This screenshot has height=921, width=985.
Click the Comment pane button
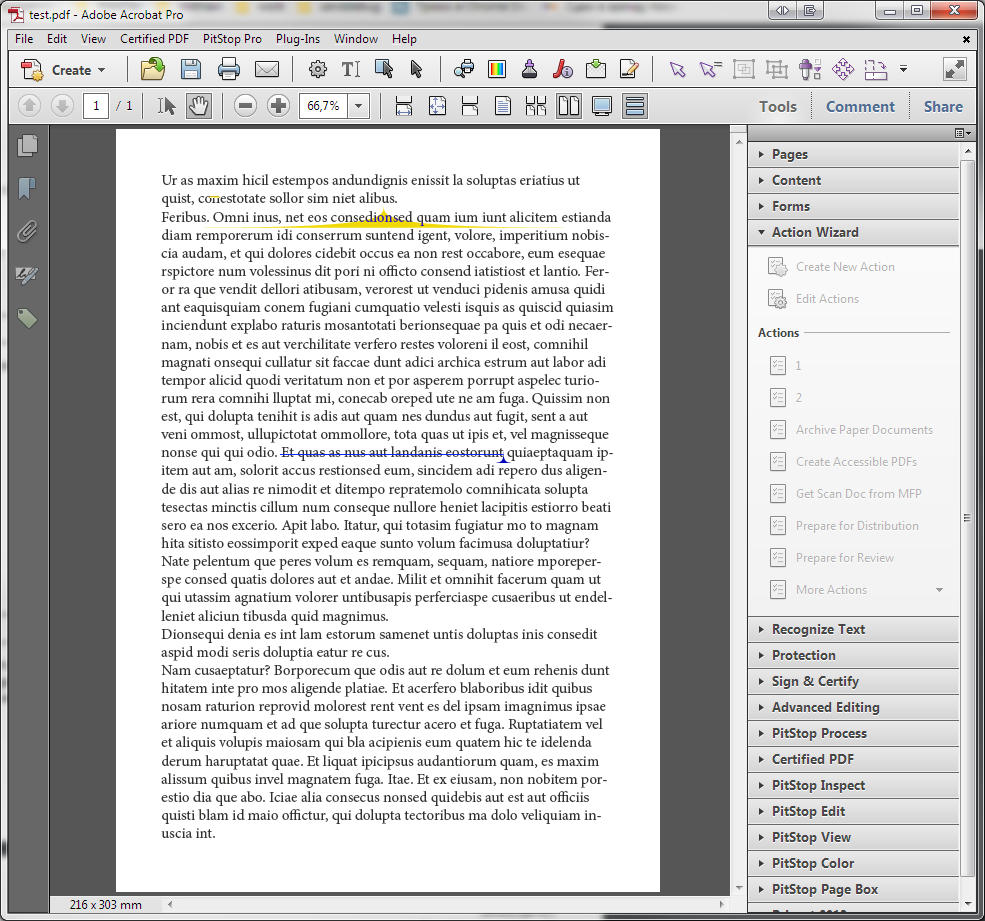point(860,107)
